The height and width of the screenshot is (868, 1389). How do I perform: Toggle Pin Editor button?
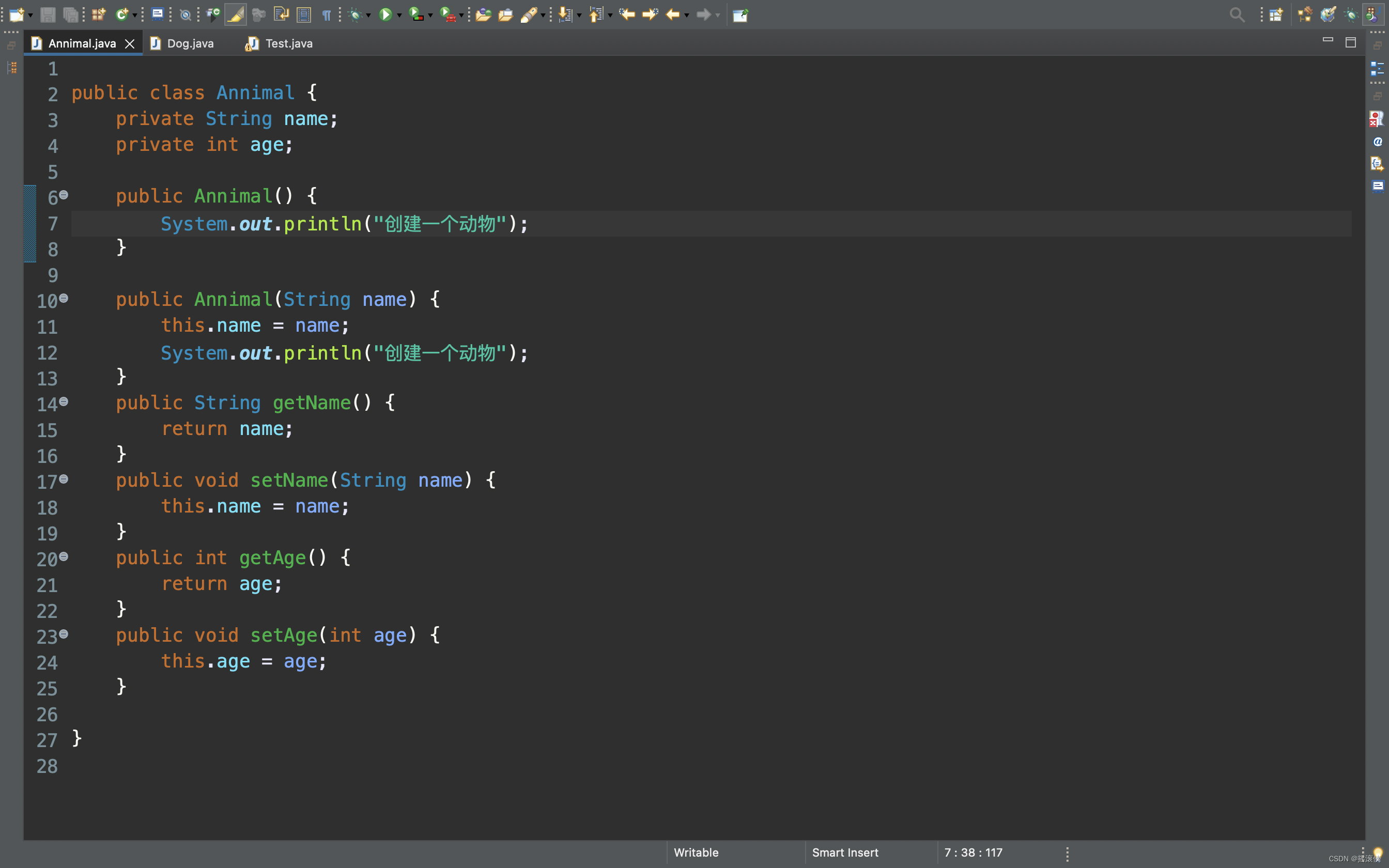point(740,14)
